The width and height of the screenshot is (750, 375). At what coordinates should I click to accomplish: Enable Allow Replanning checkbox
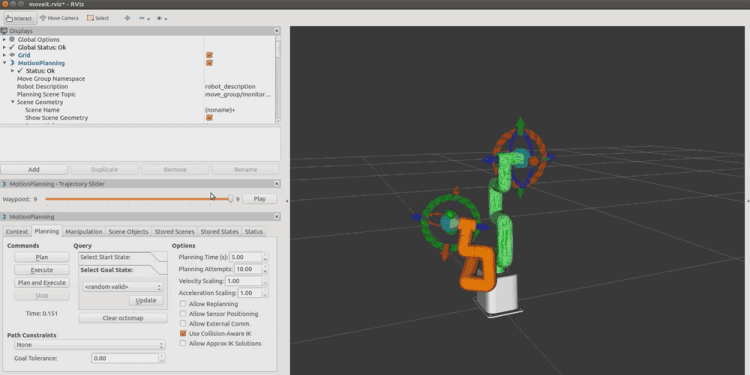coord(183,304)
